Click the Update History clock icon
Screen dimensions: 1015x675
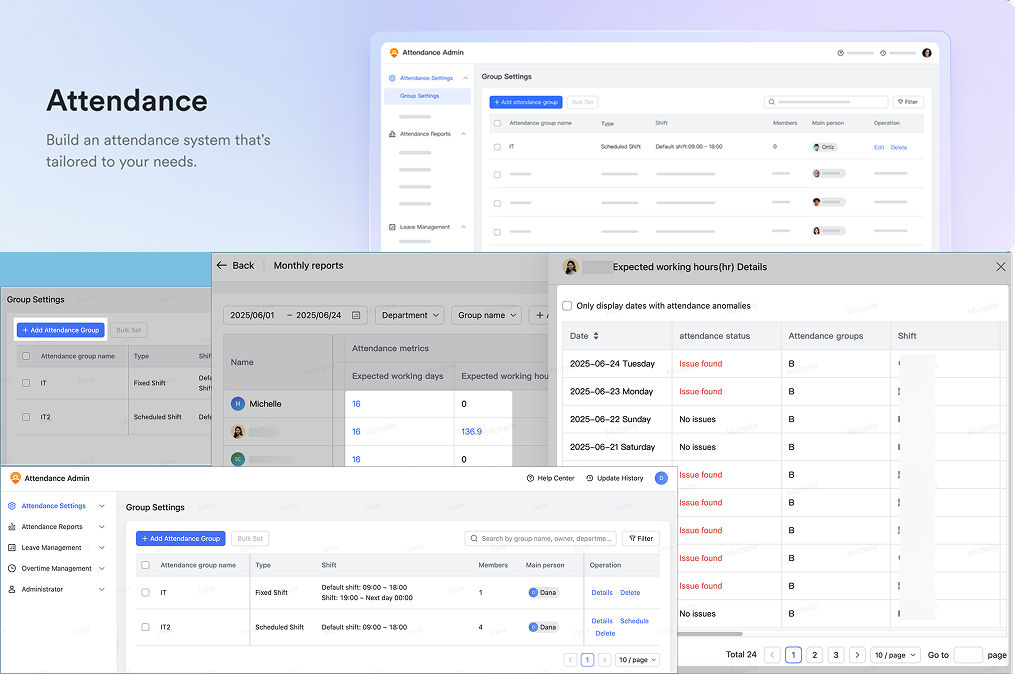[x=590, y=478]
